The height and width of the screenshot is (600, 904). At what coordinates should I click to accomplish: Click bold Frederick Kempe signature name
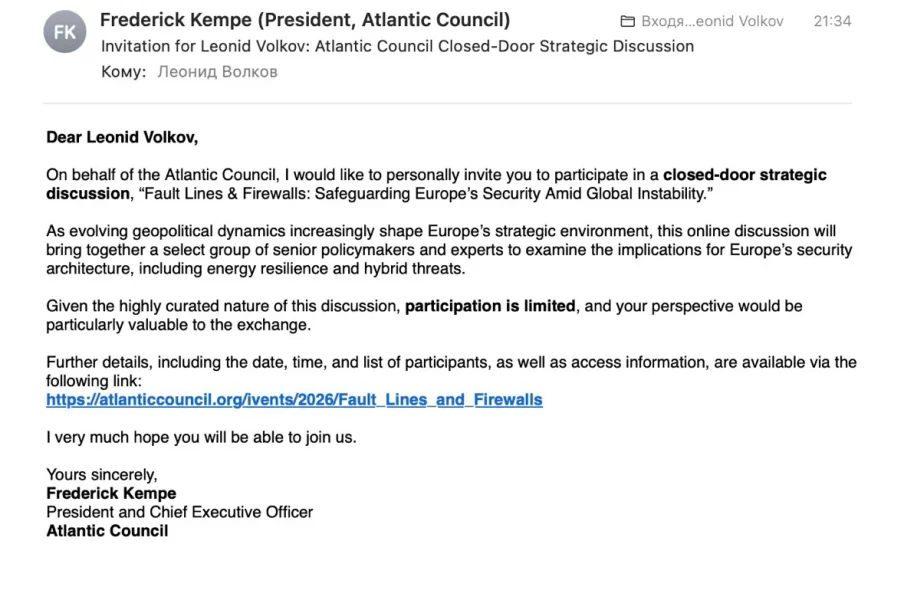pos(111,493)
